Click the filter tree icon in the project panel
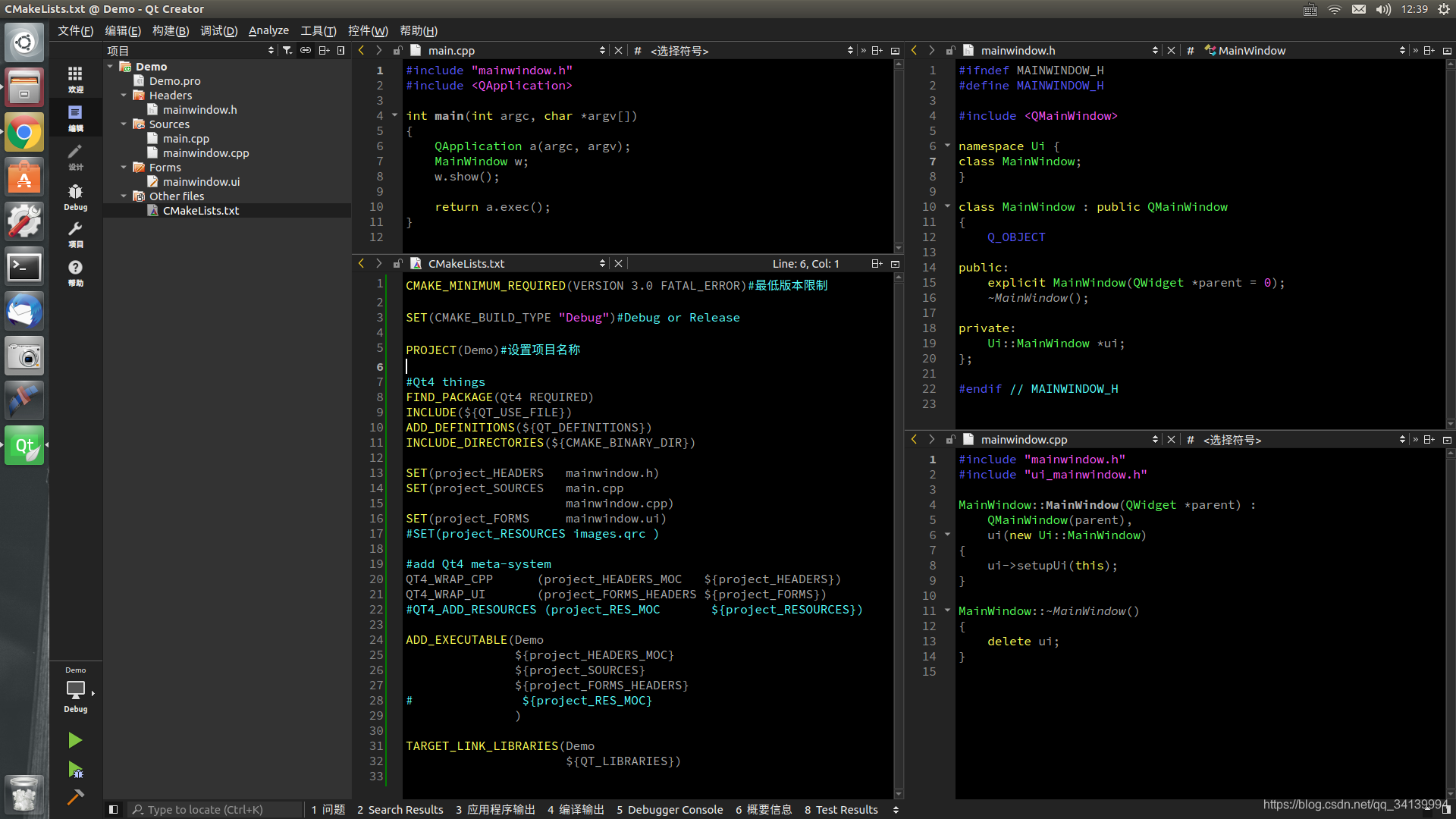Screen dimensions: 1456x819 click(x=287, y=51)
